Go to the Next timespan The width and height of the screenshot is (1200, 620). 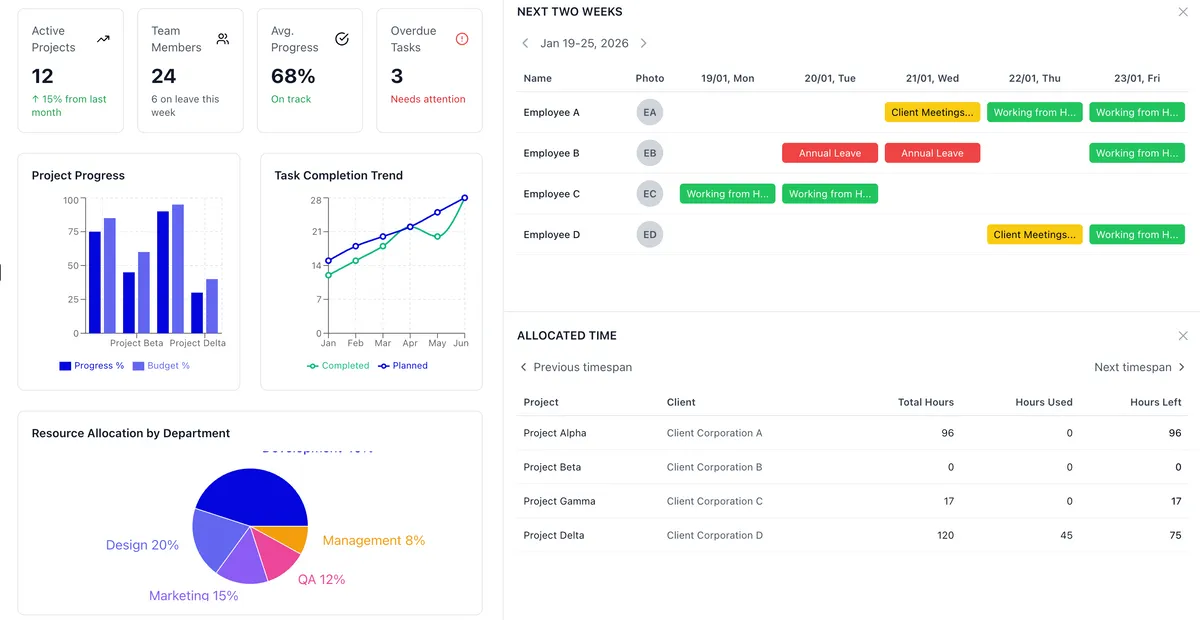1139,367
